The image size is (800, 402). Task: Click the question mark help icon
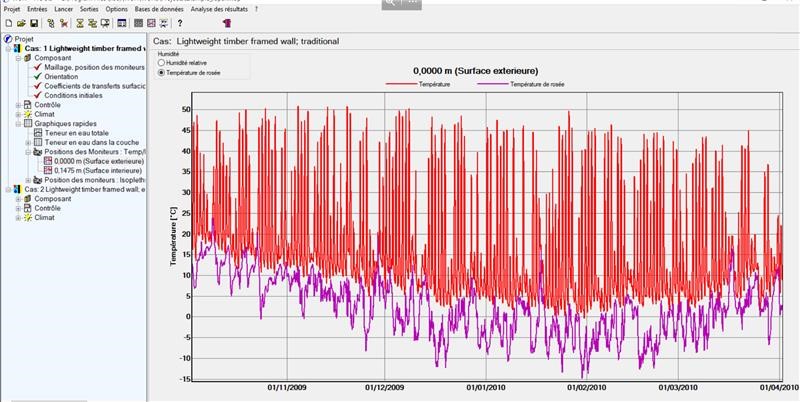pos(180,22)
